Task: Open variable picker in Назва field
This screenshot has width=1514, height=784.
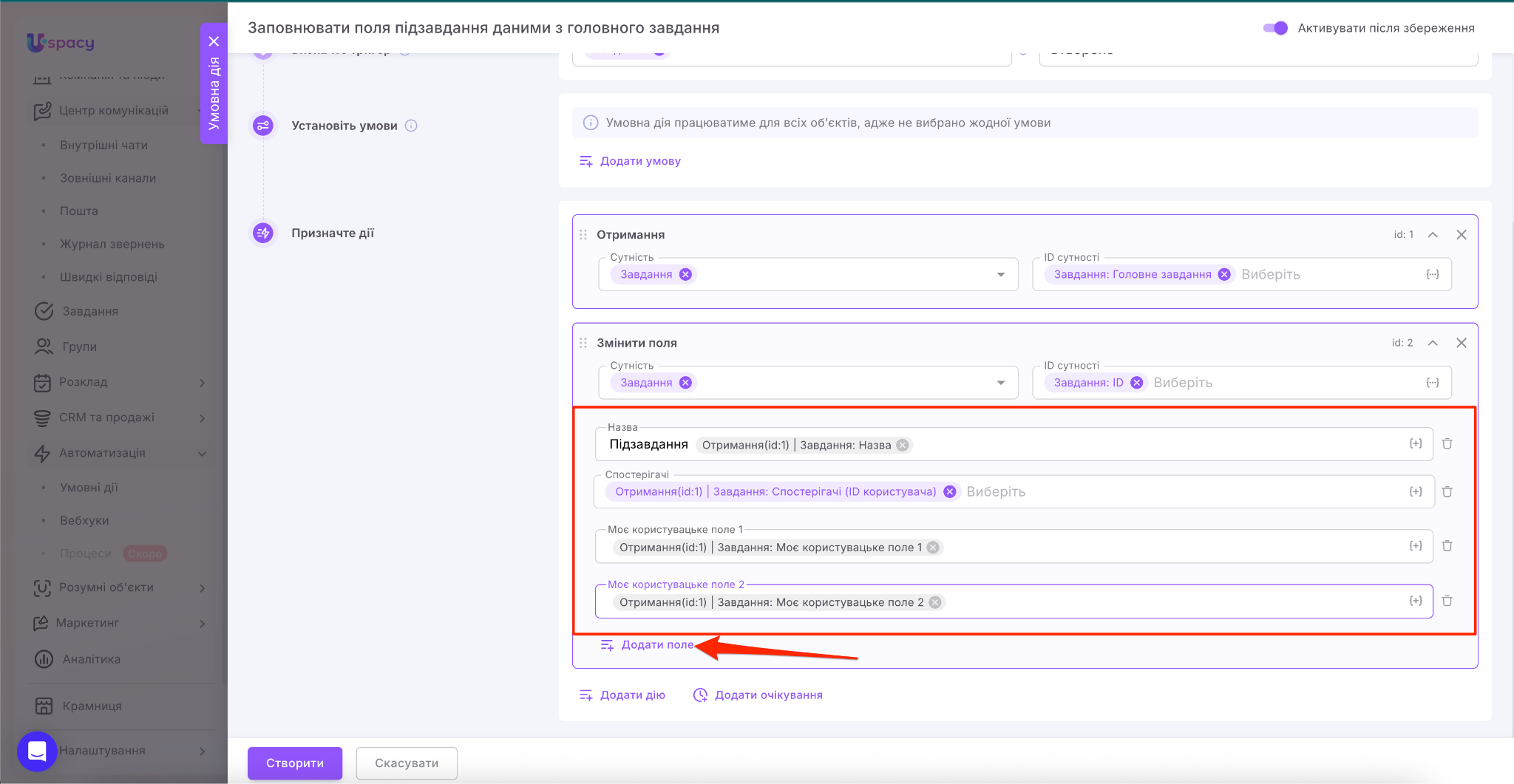Action: point(1415,444)
